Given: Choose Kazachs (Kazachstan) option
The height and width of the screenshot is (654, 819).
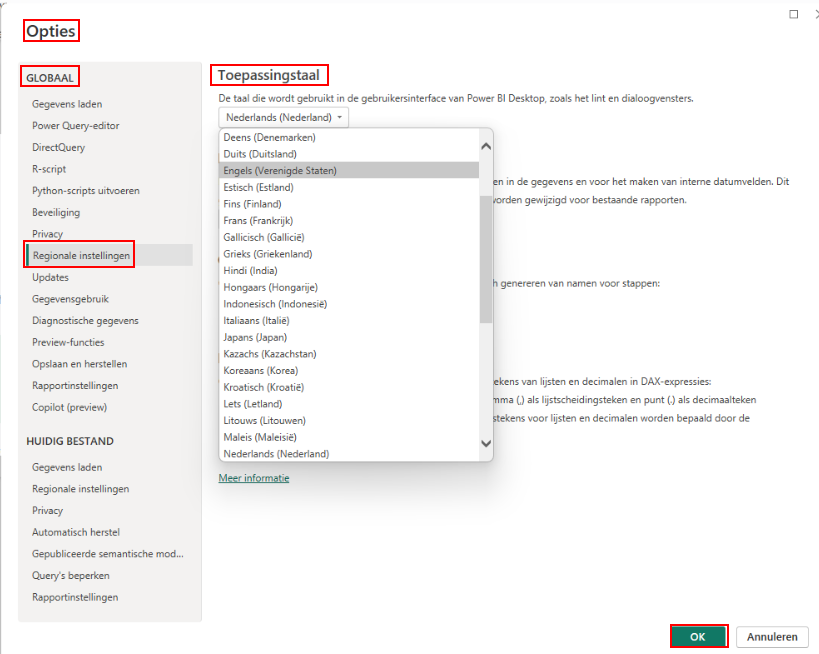Looking at the screenshot, I should (349, 354).
